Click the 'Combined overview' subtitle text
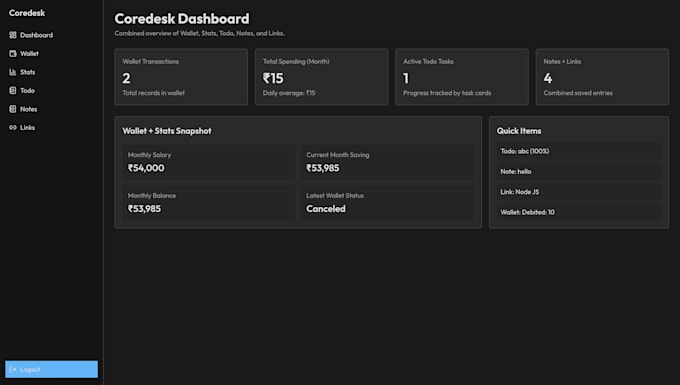This screenshot has width=680, height=385. (x=199, y=33)
